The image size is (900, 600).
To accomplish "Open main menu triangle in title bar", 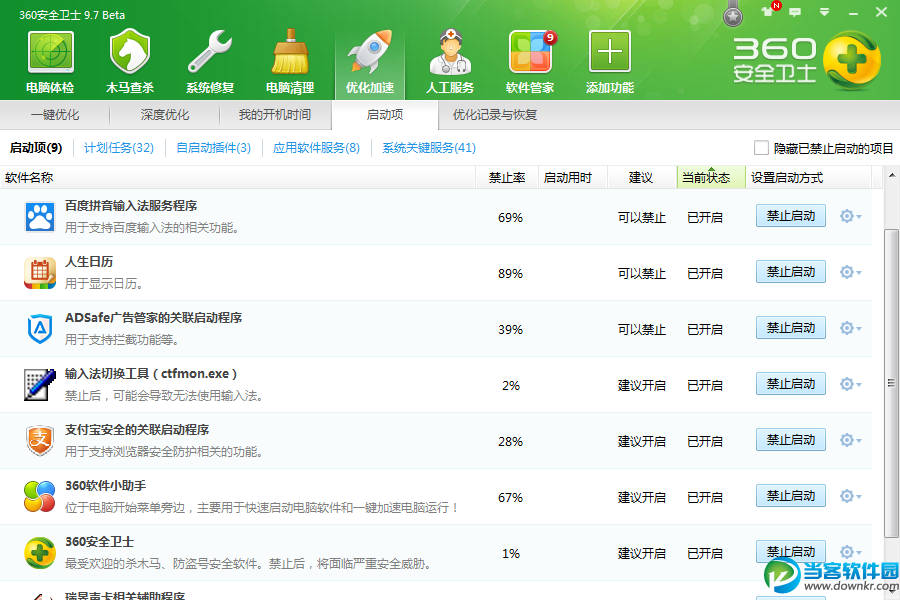I will (824, 12).
